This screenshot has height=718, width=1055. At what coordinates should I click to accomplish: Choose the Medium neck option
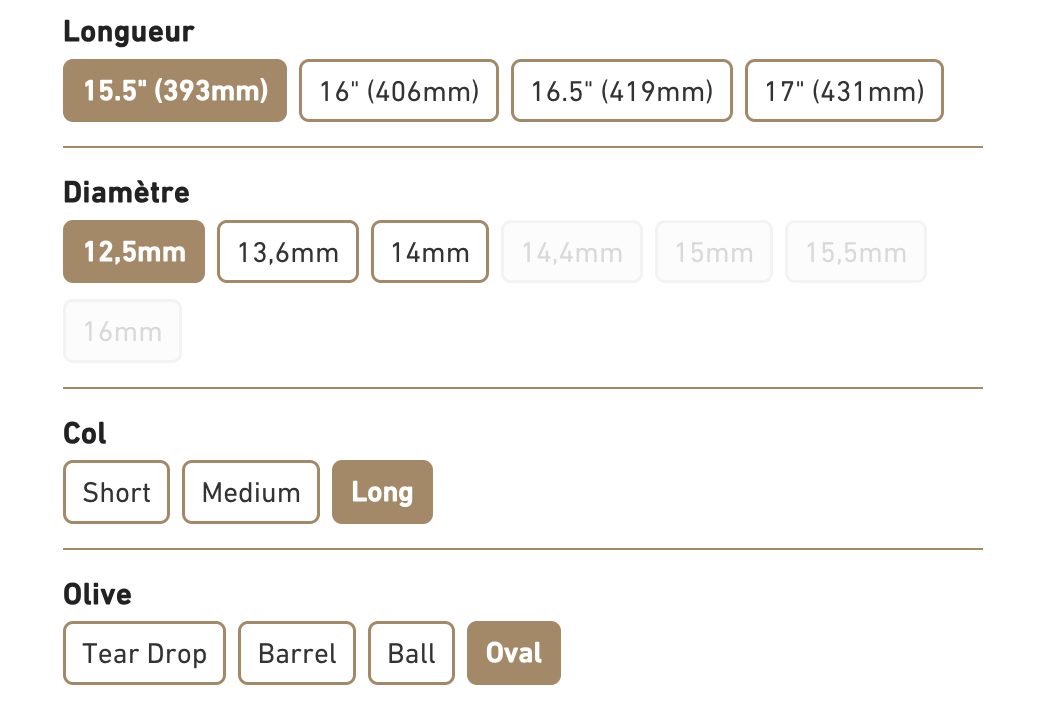[251, 492]
